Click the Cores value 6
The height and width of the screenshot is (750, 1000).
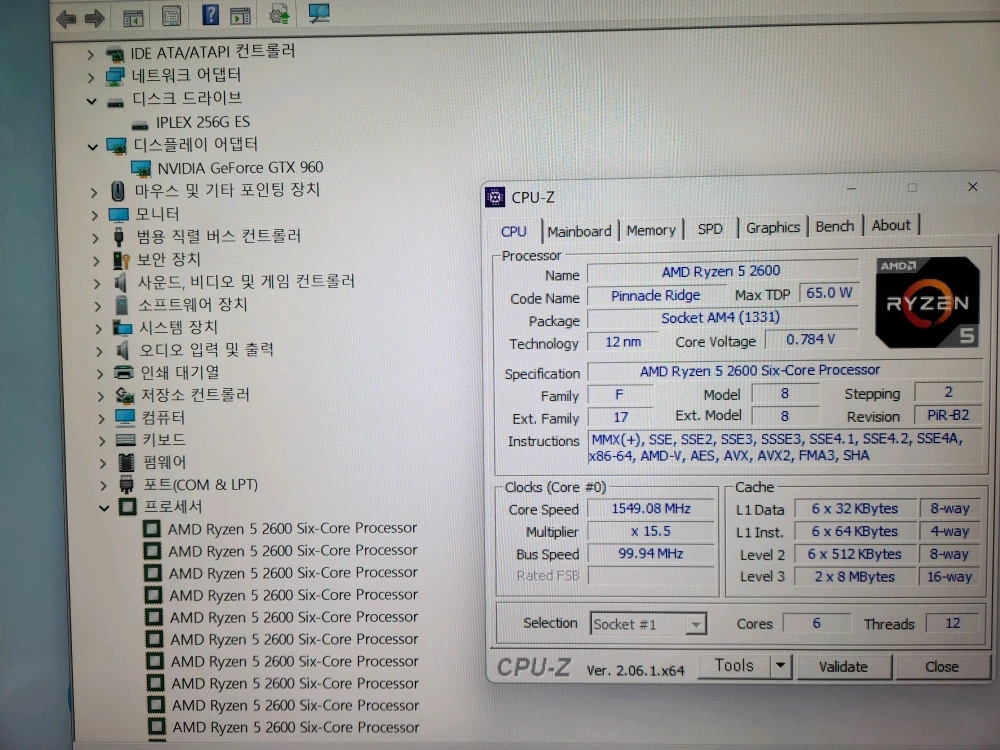tap(816, 623)
